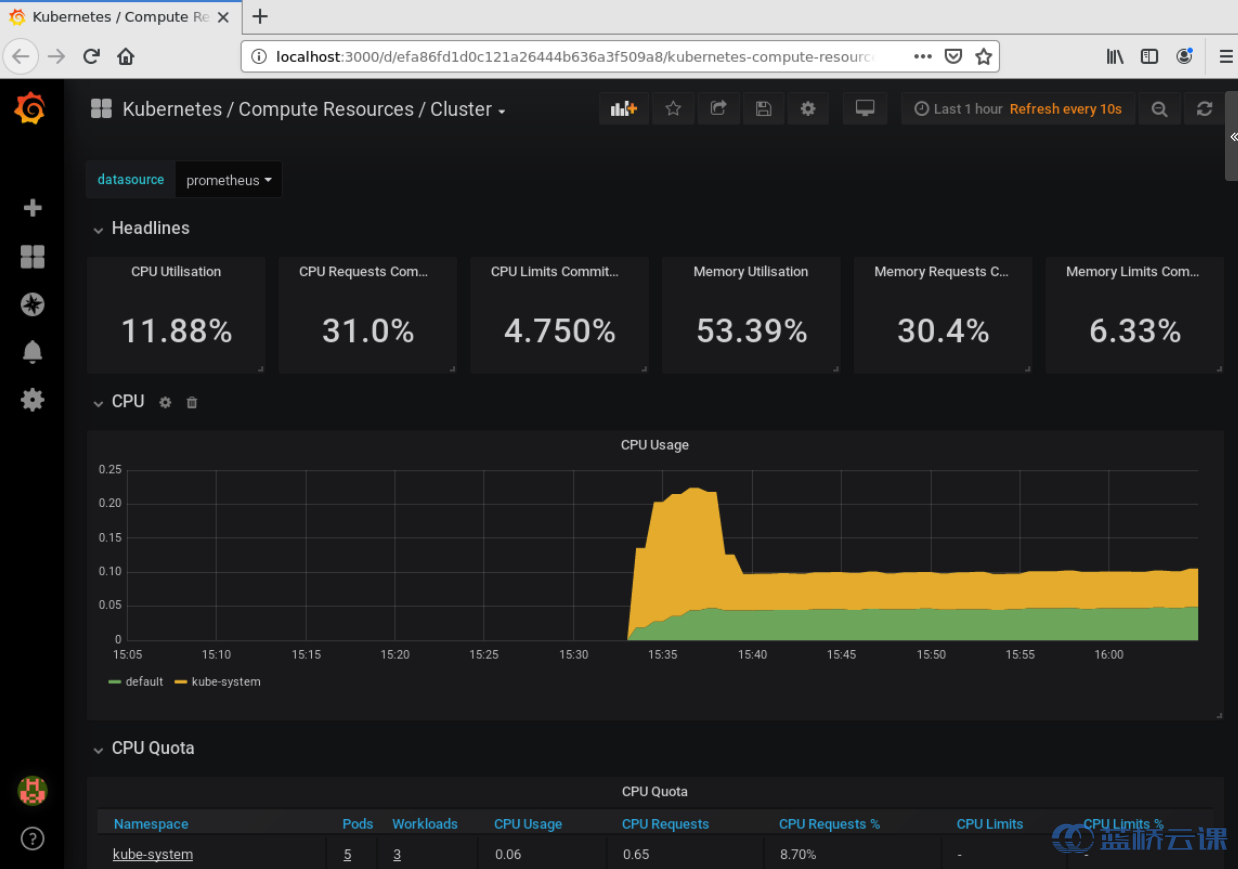The image size is (1238, 869).
Task: Cycle view mode with monitor icon
Action: (865, 109)
